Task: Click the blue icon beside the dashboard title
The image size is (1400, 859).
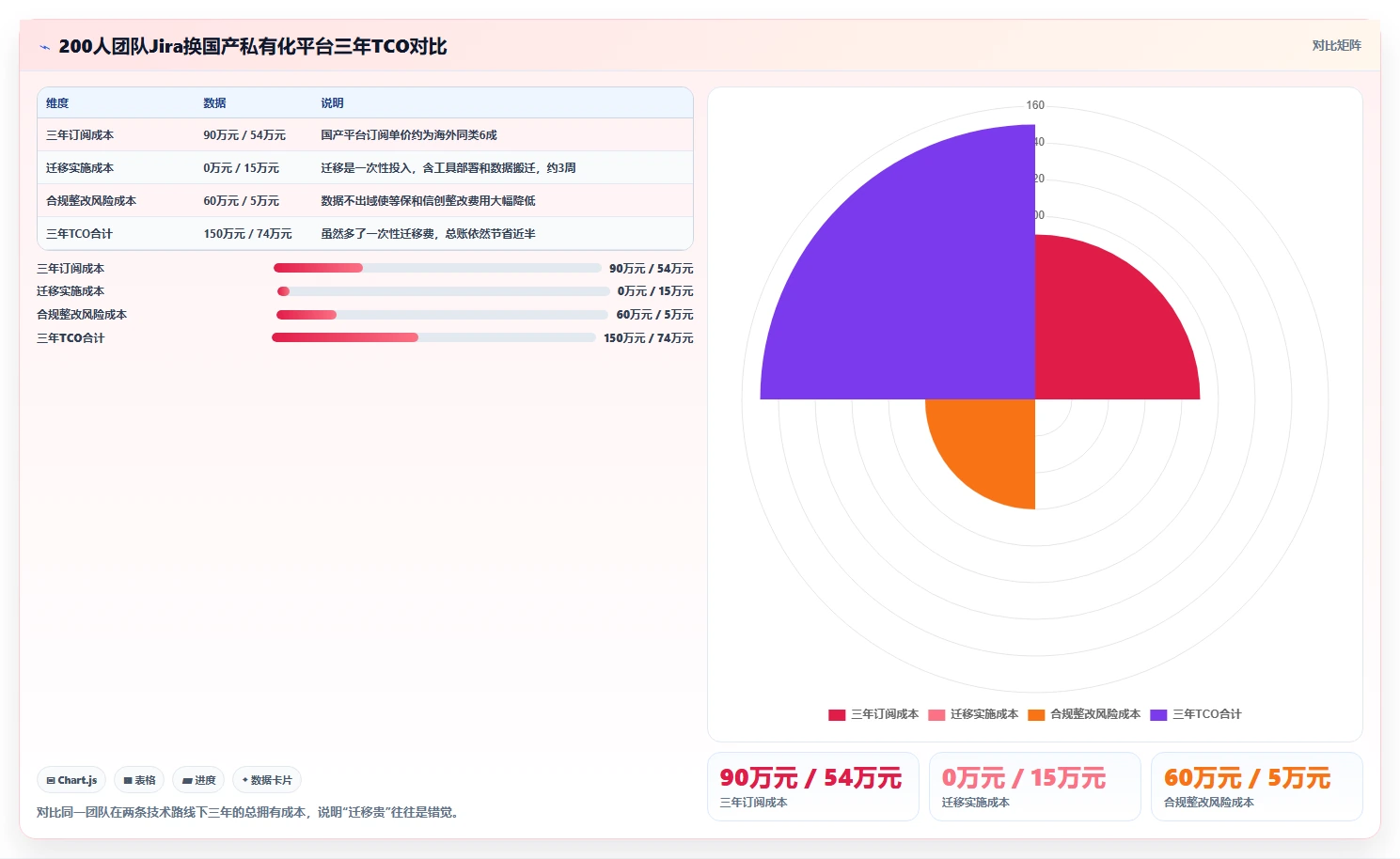Action: pos(44,47)
